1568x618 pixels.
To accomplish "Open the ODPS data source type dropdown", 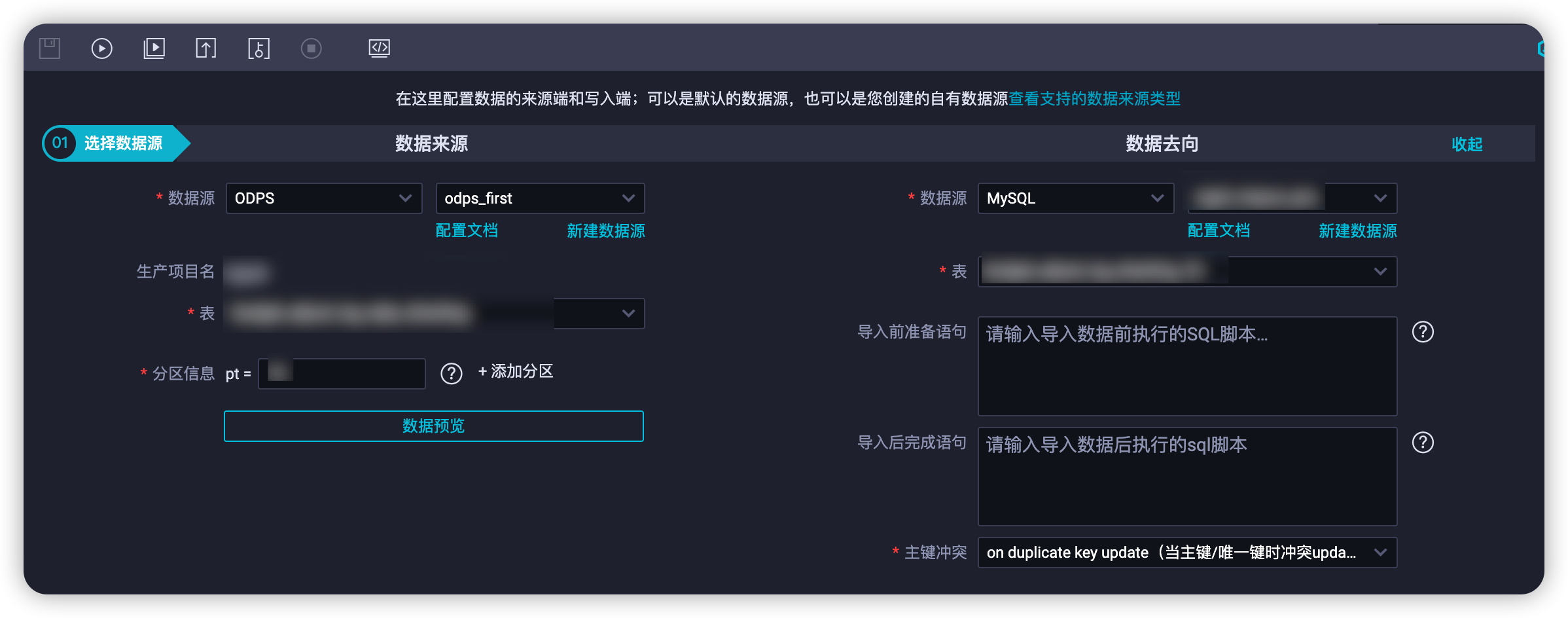I will (324, 198).
